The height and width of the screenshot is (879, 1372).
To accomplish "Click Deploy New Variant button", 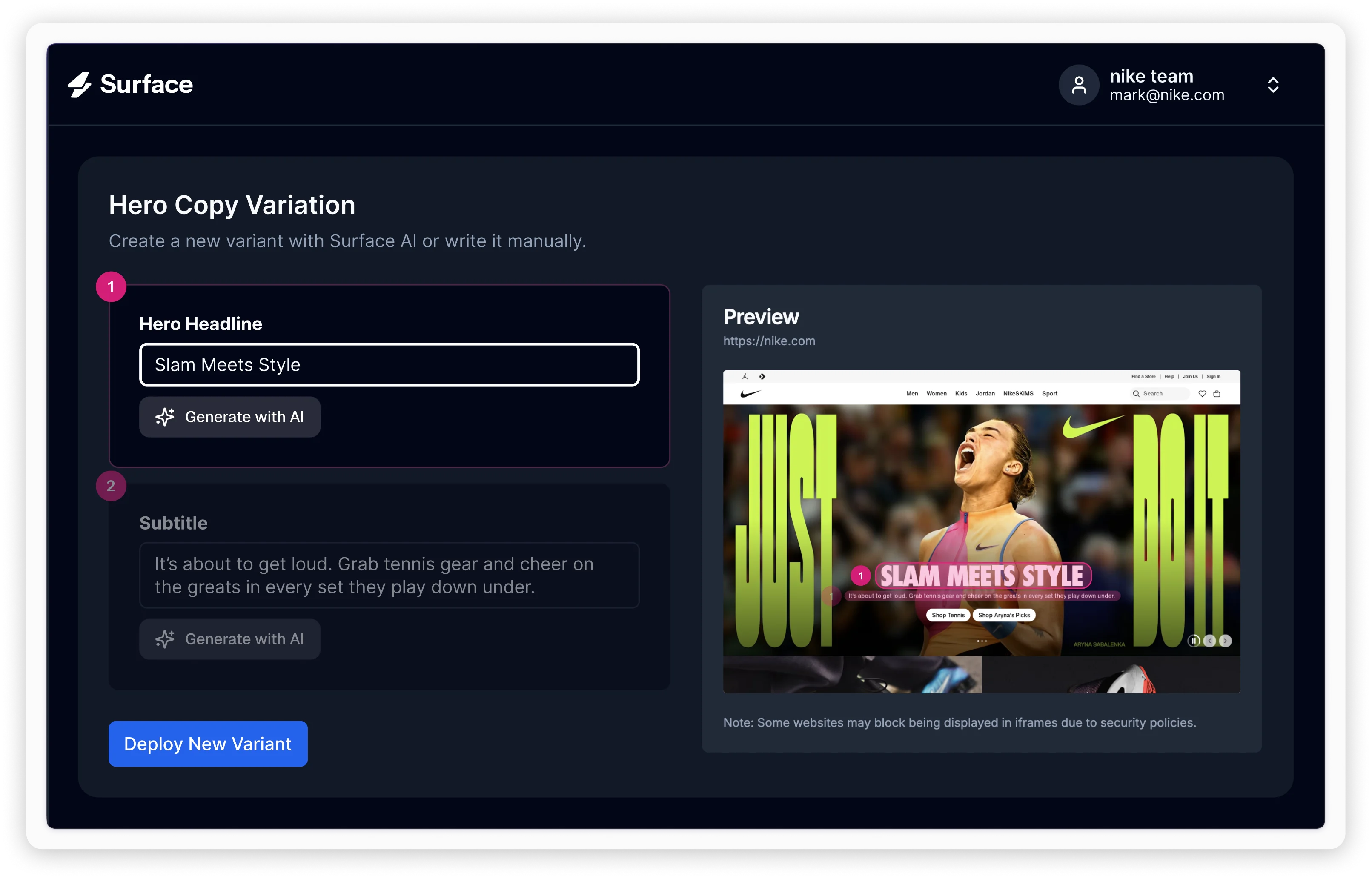I will (208, 744).
